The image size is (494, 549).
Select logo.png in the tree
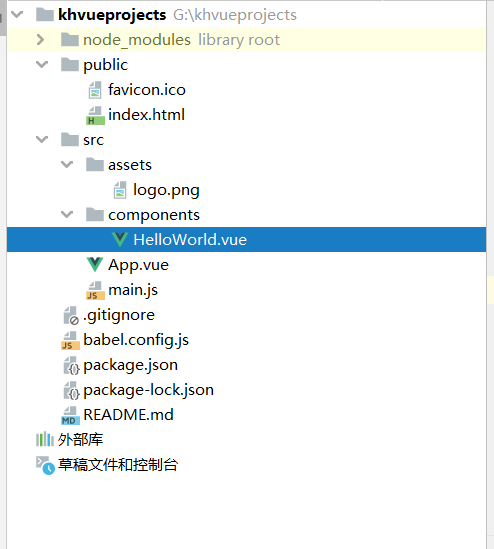166,191
